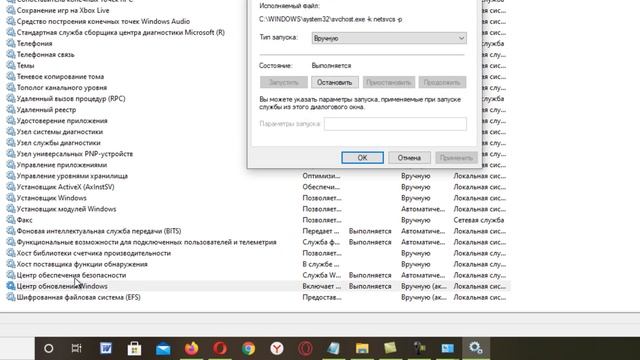
Task: Select Средство построения конечных точек Windows Audio
Action: pos(103,21)
